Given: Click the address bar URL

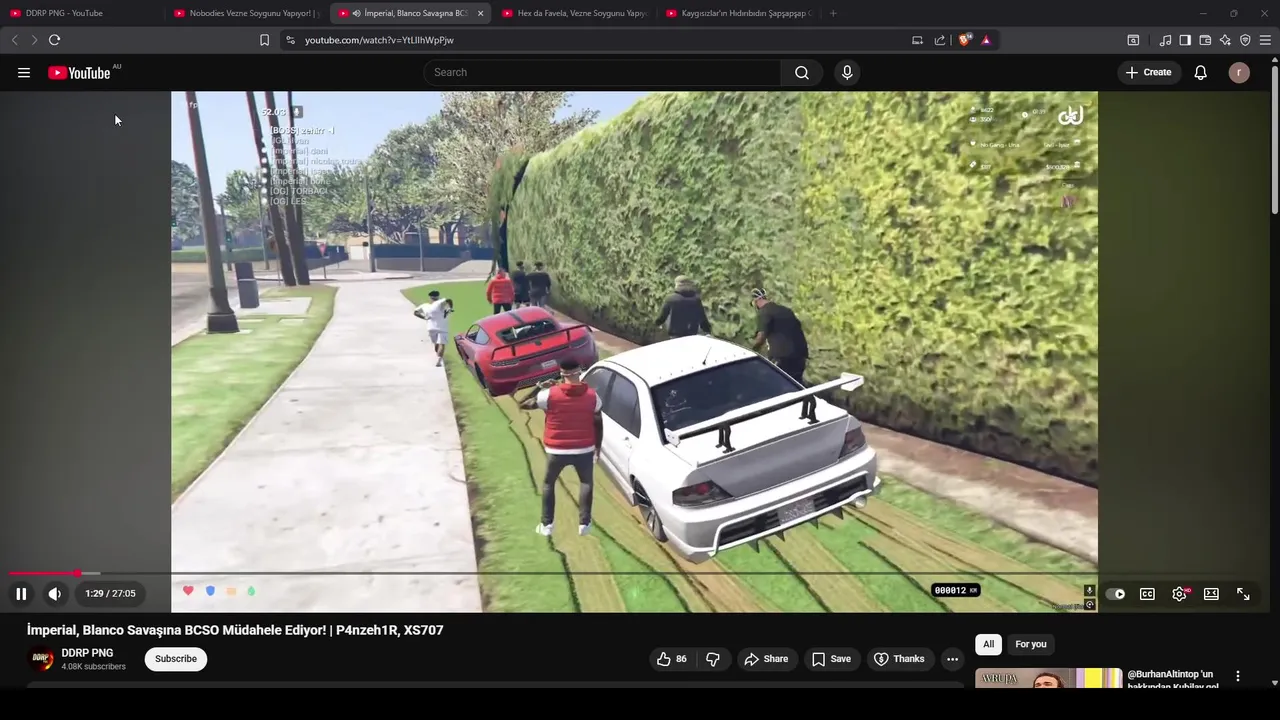Looking at the screenshot, I should pos(379,40).
